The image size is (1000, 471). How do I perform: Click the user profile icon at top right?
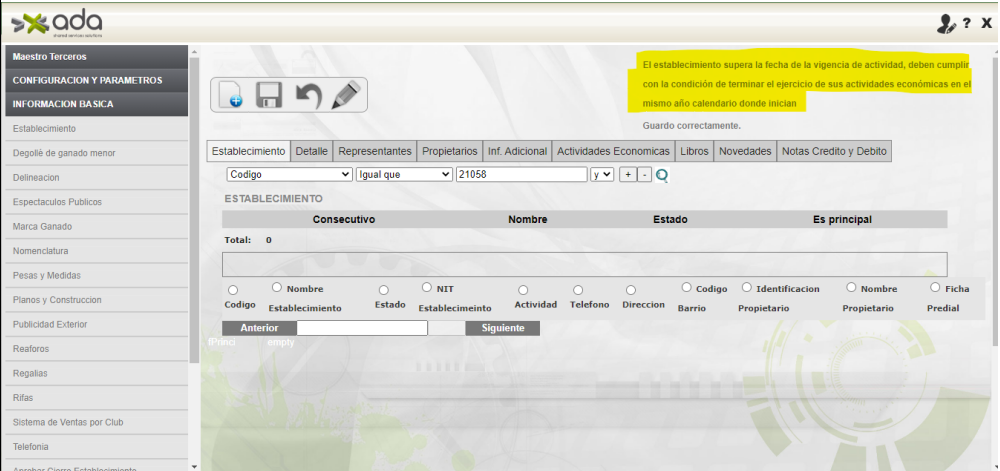point(946,23)
